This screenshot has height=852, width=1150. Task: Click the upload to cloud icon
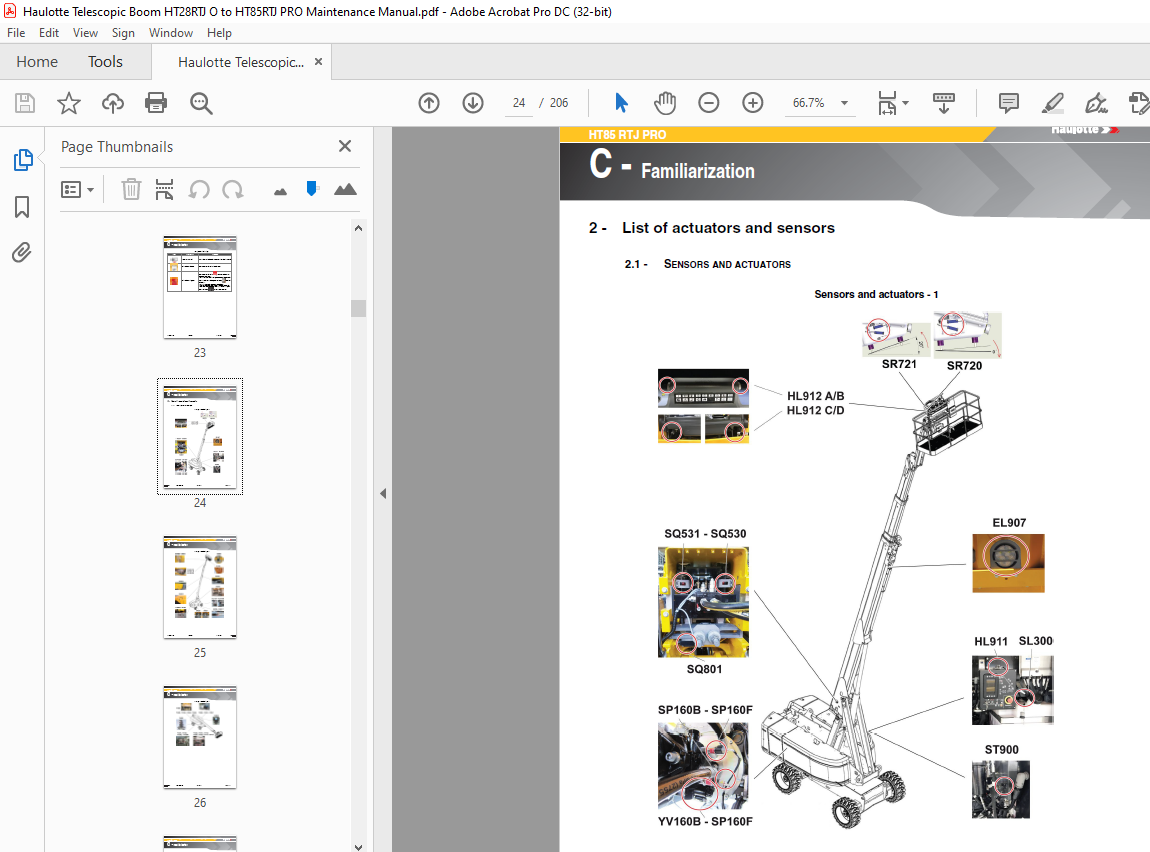tap(113, 103)
